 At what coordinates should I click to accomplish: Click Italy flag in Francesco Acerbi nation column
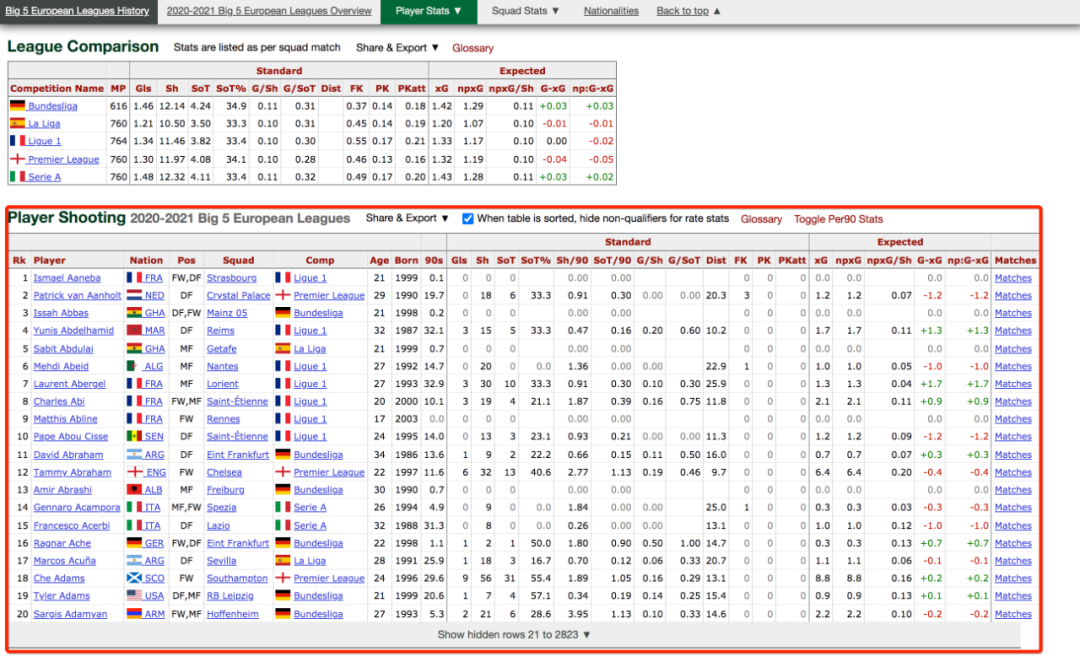(x=134, y=525)
